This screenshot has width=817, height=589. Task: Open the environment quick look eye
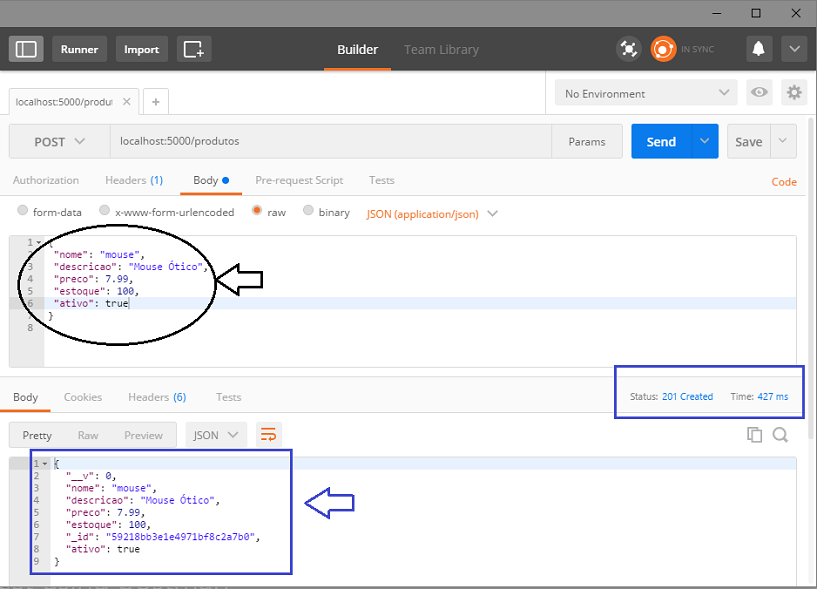(x=759, y=93)
